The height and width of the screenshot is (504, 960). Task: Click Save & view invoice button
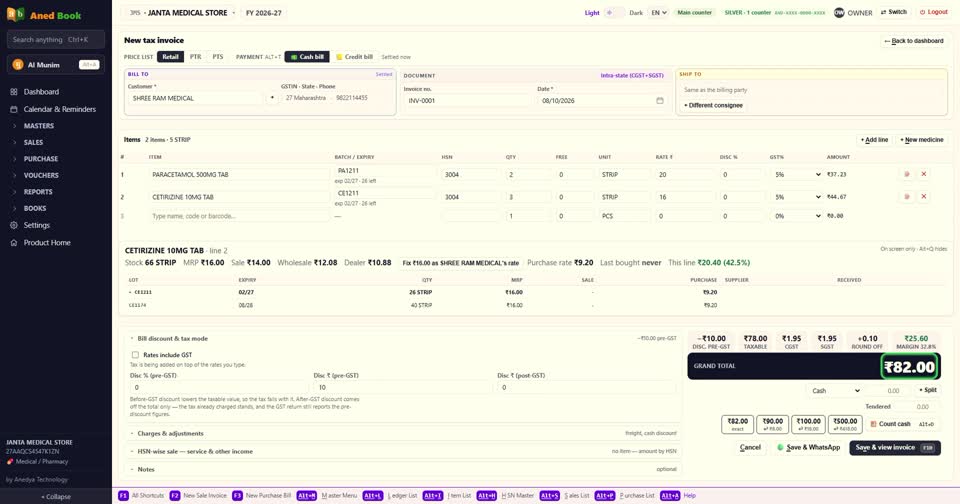click(x=894, y=448)
